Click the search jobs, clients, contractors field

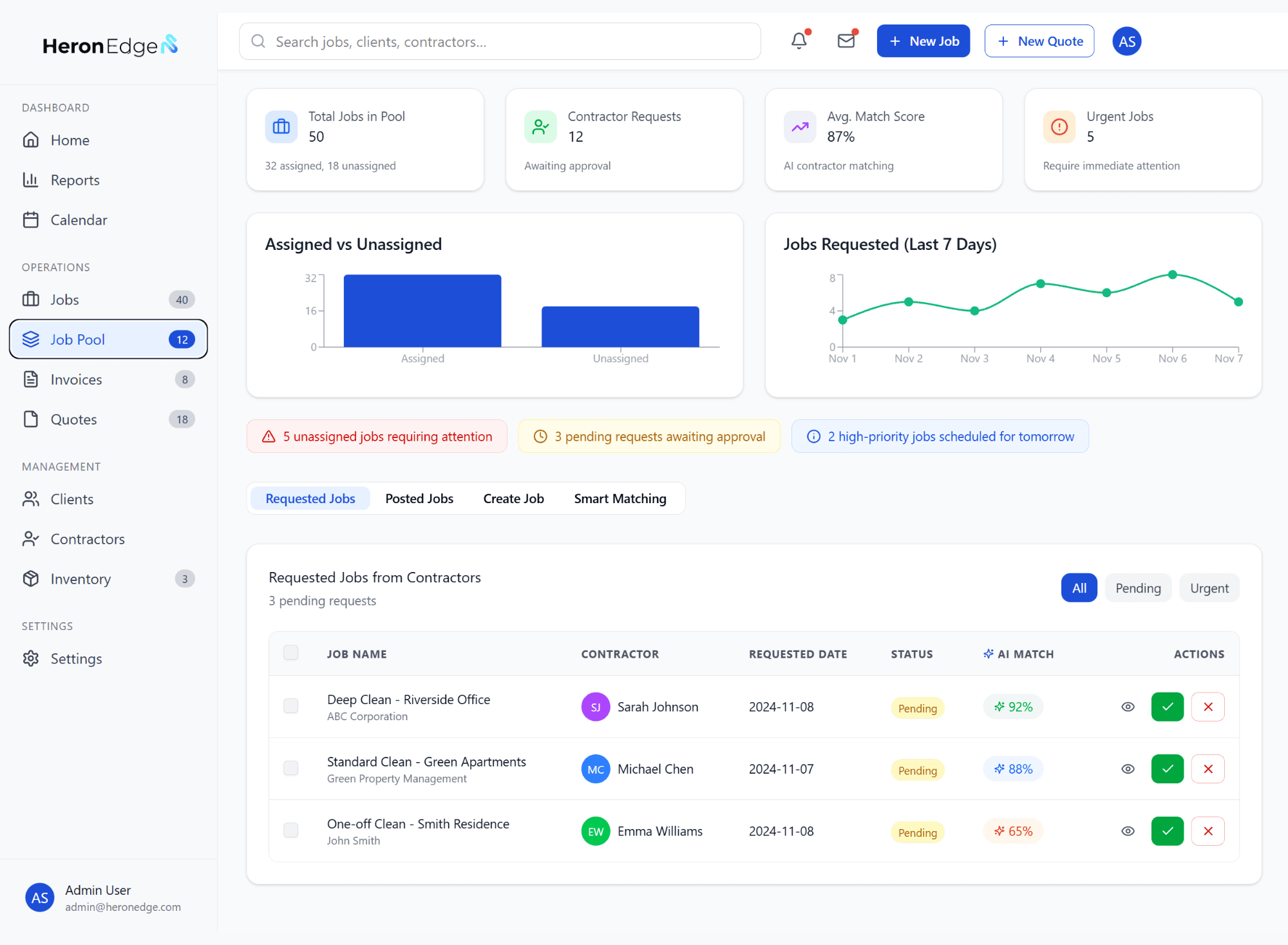500,41
